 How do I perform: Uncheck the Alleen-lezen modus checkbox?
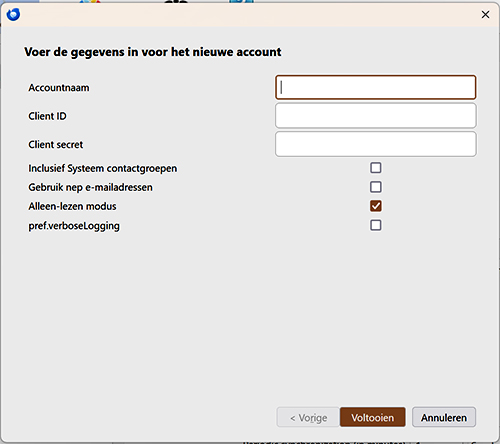[376, 206]
